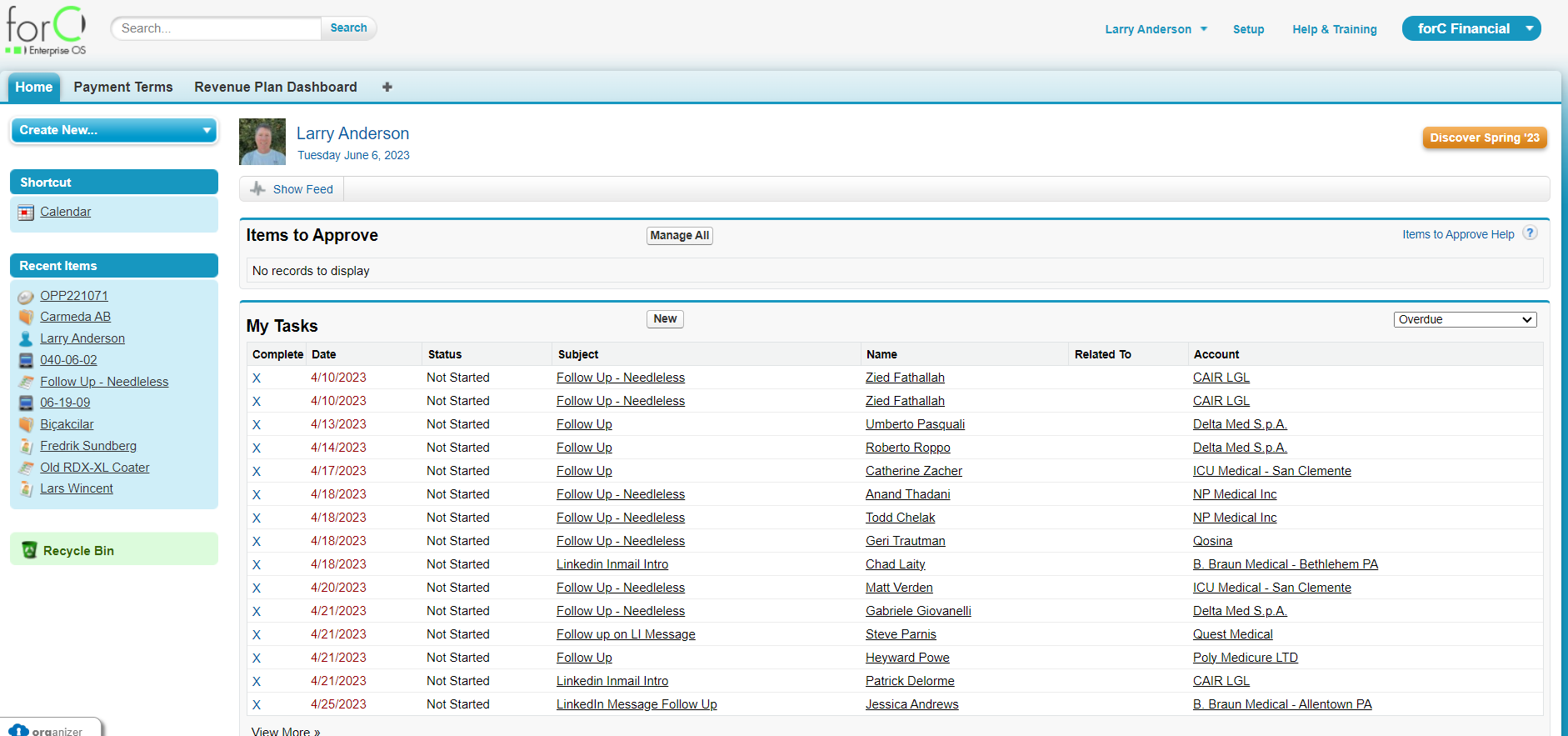Image resolution: width=1568 pixels, height=736 pixels.
Task: Click the Calendar icon in Shortcut panel
Action: (x=26, y=213)
